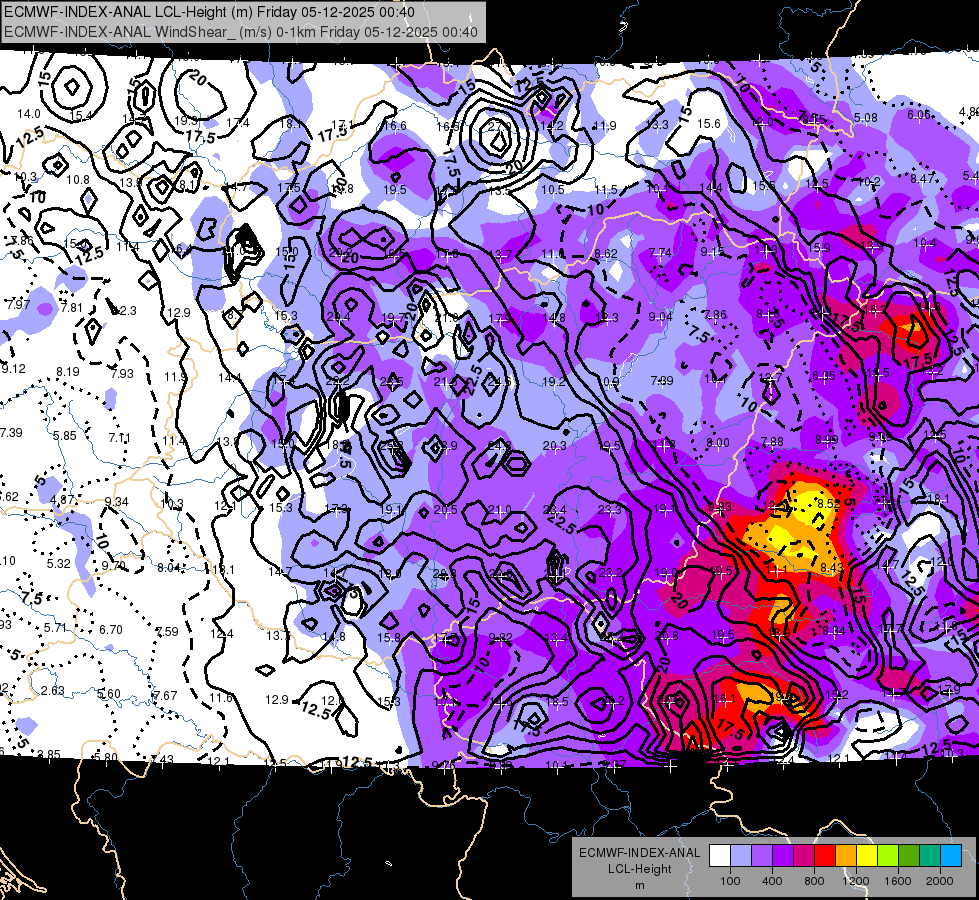This screenshot has height=900, width=979.
Task: Click the map value 20.5
Action: point(445,510)
